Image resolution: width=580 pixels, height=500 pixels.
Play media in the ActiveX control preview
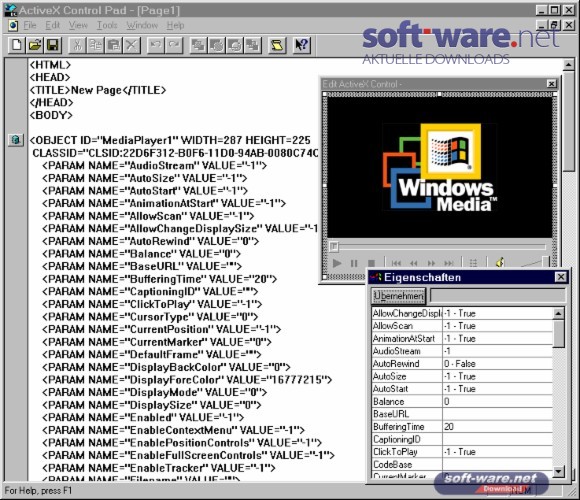(x=337, y=263)
